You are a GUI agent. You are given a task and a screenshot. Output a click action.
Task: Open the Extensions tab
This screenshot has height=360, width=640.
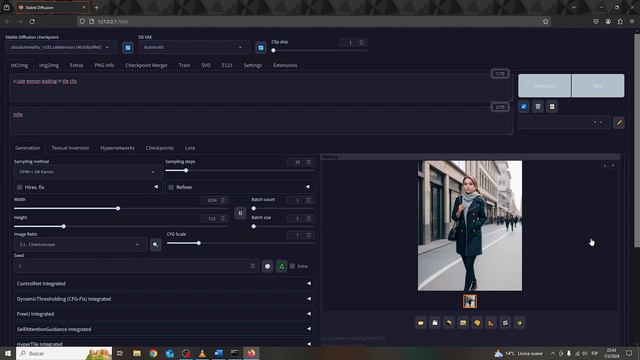285,65
